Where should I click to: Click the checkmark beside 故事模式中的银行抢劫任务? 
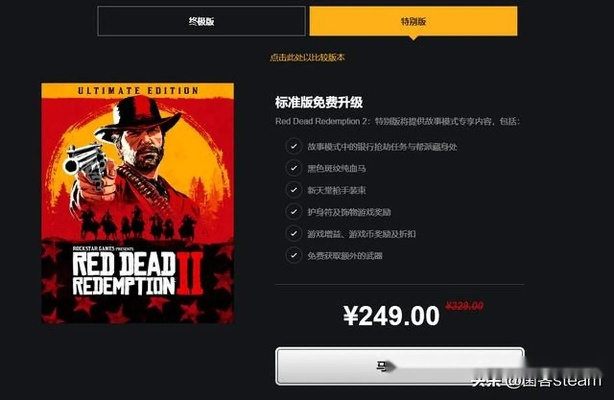coord(293,147)
